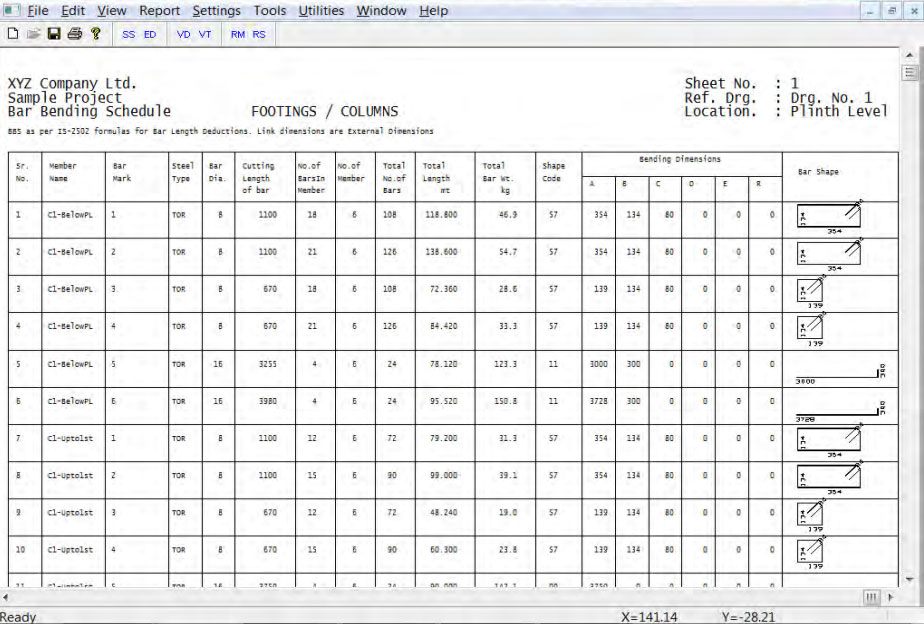Click the X coordinate readout in status bar

click(x=650, y=616)
